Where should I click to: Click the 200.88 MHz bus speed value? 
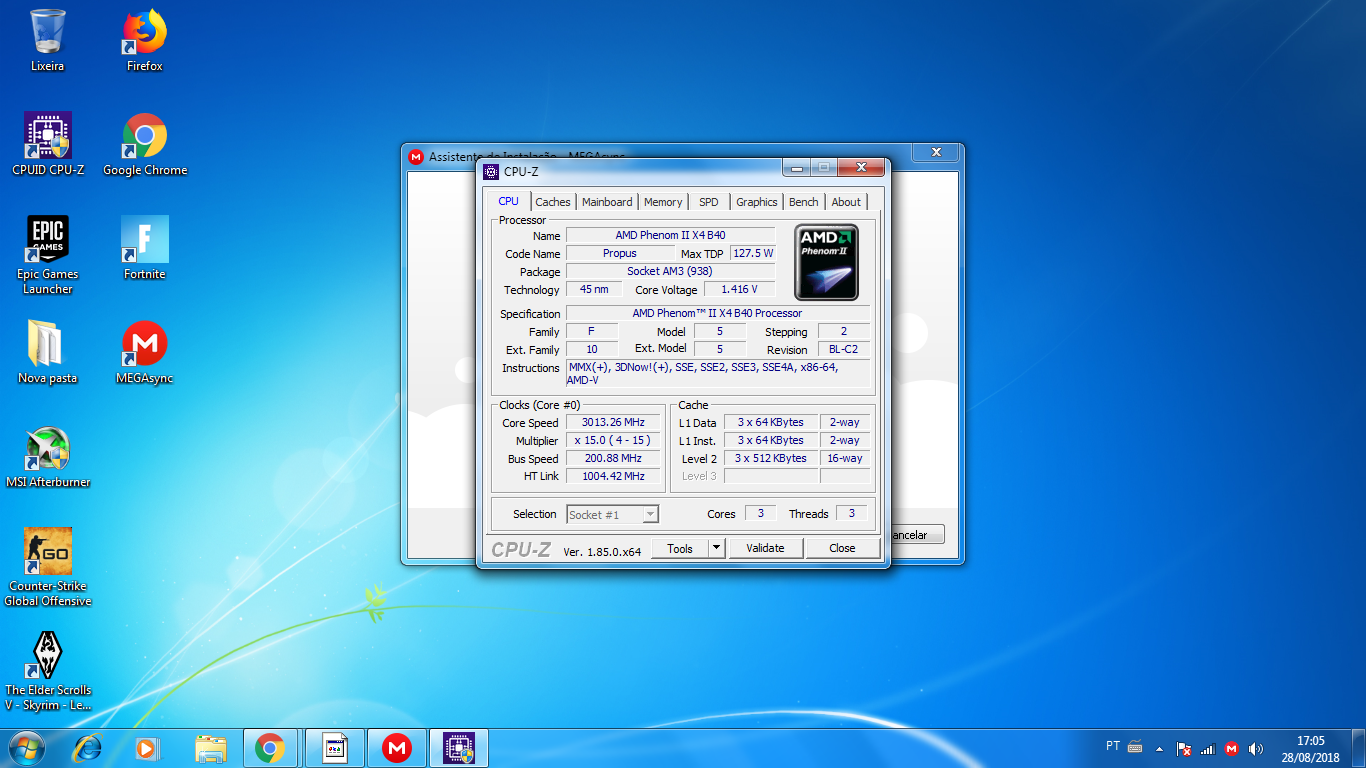click(613, 458)
